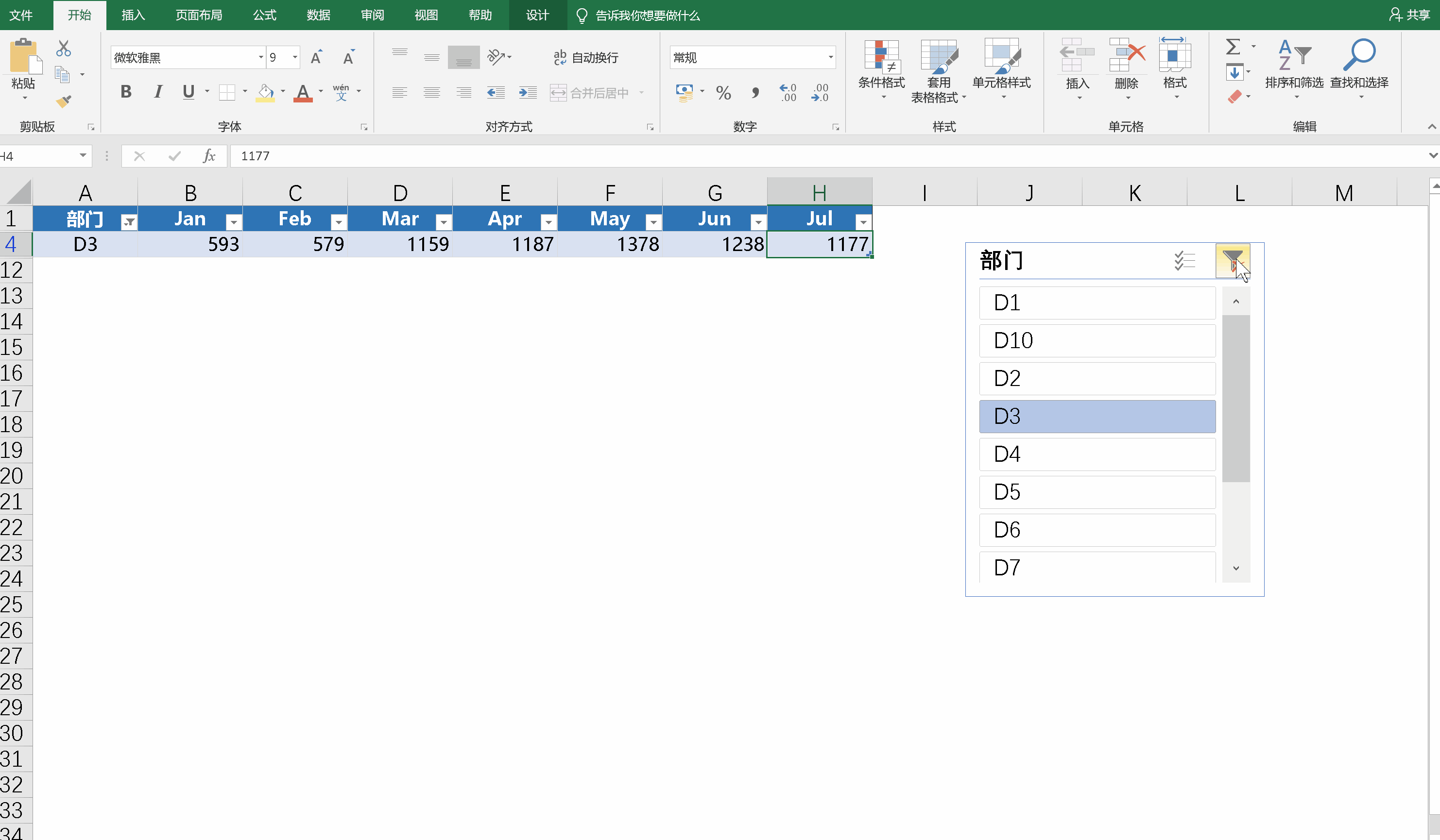Click the AutoSum sigma icon
The width and height of the screenshot is (1440, 840).
(x=1233, y=47)
